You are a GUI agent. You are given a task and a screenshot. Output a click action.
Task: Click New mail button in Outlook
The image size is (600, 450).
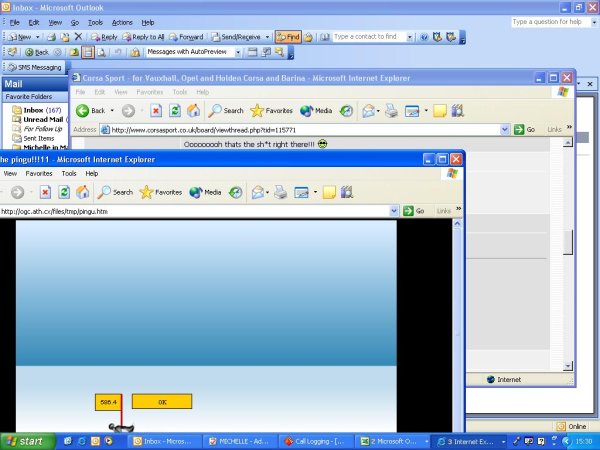point(20,37)
